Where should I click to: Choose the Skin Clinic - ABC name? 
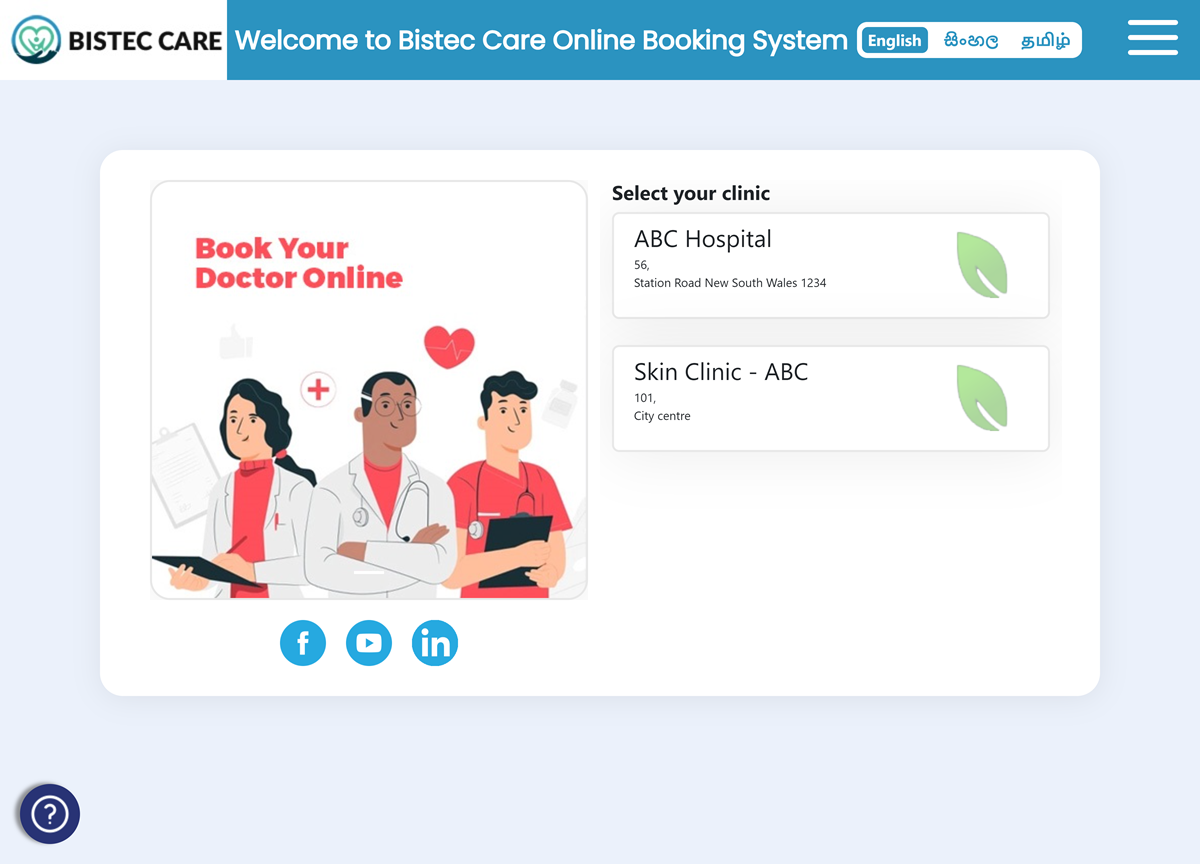tap(720, 372)
